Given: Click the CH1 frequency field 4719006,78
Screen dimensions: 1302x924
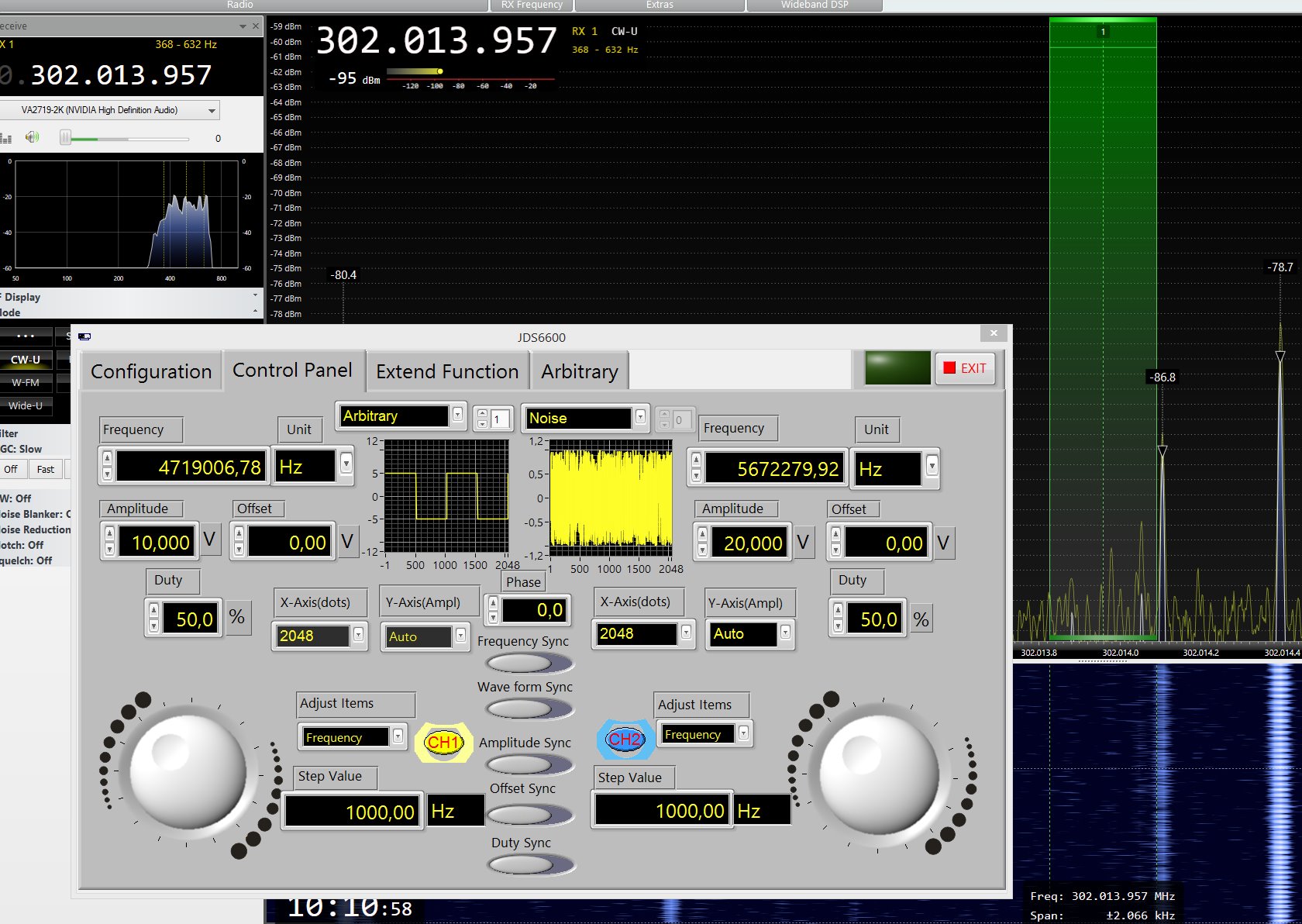Looking at the screenshot, I should [x=191, y=467].
